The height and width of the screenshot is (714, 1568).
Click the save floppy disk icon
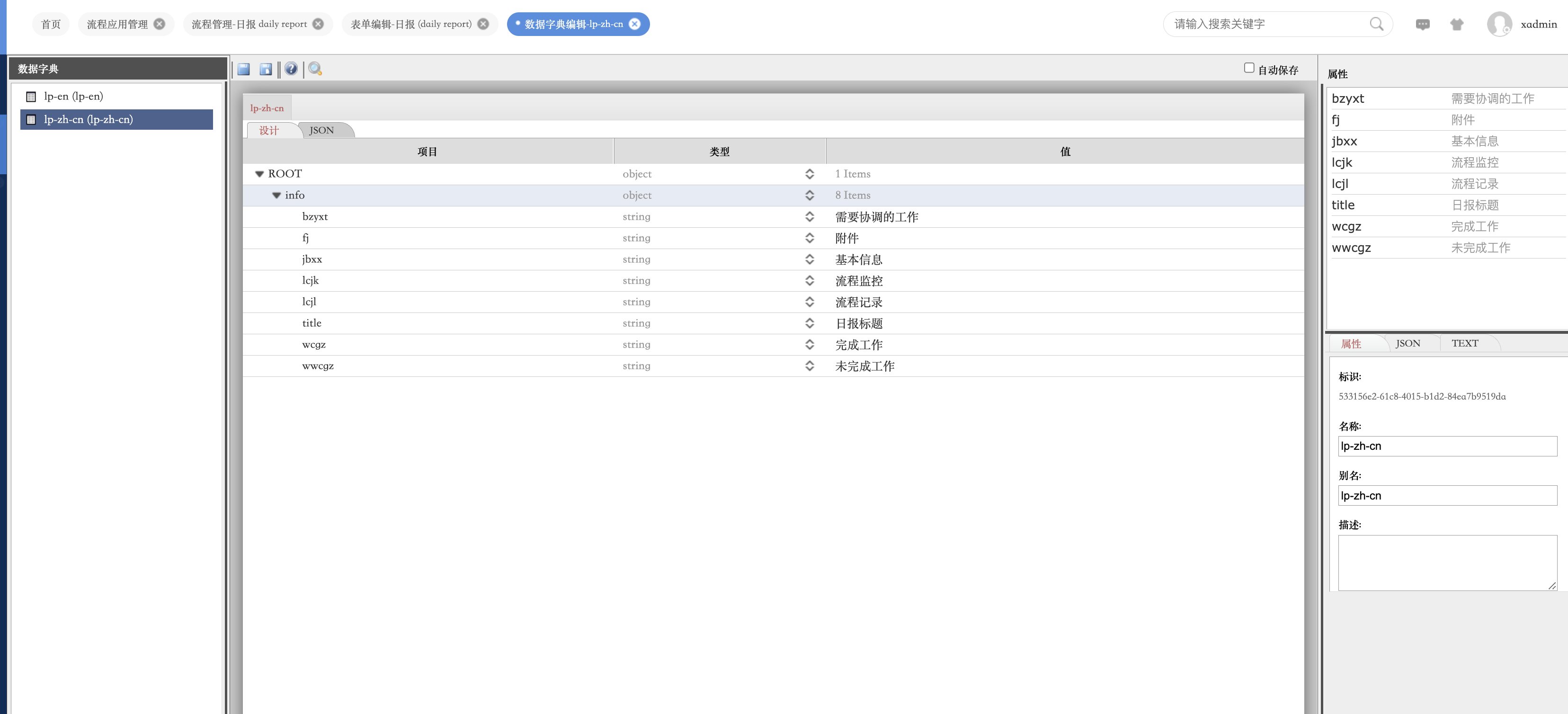pos(243,70)
